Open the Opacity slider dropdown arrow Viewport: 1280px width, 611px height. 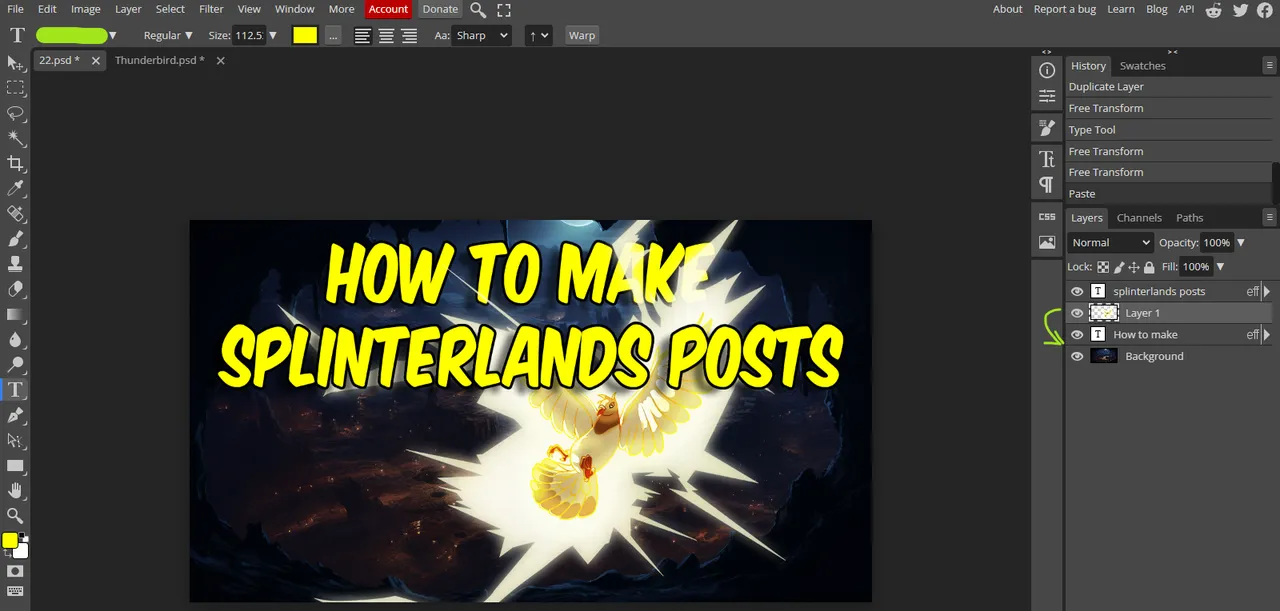[x=1241, y=243]
